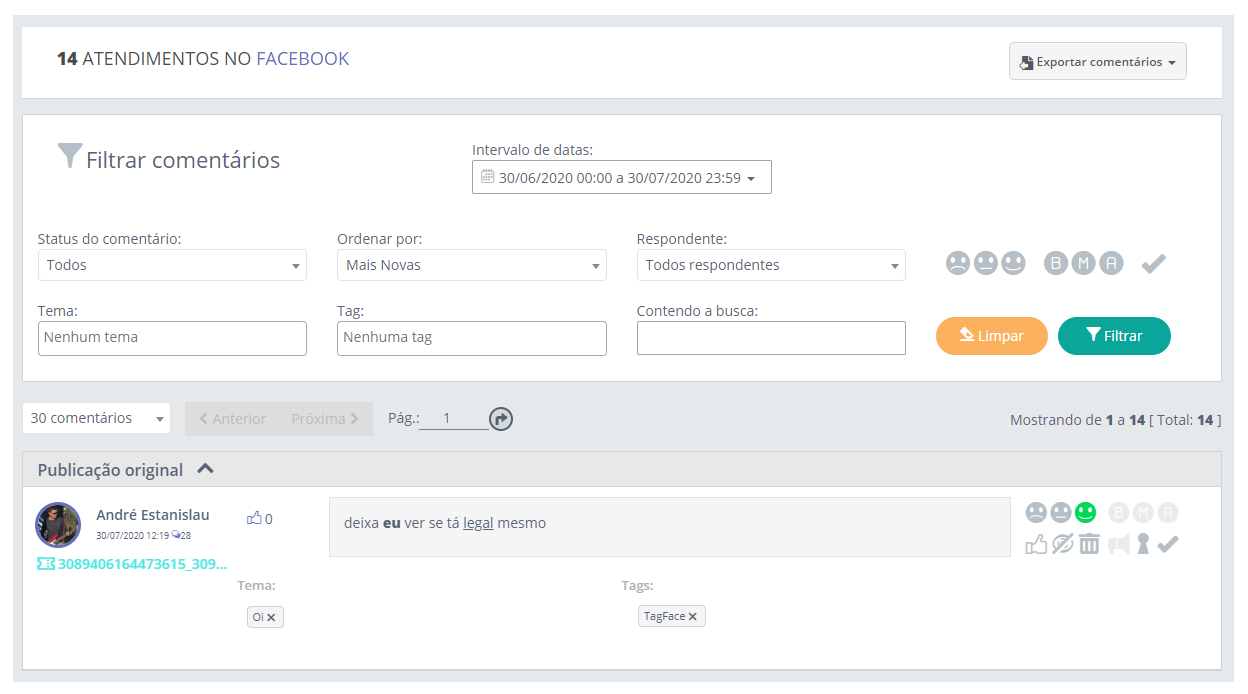The height and width of the screenshot is (694, 1248).
Task: Click the go-to-page arrow icon
Action: pyautogui.click(x=501, y=419)
